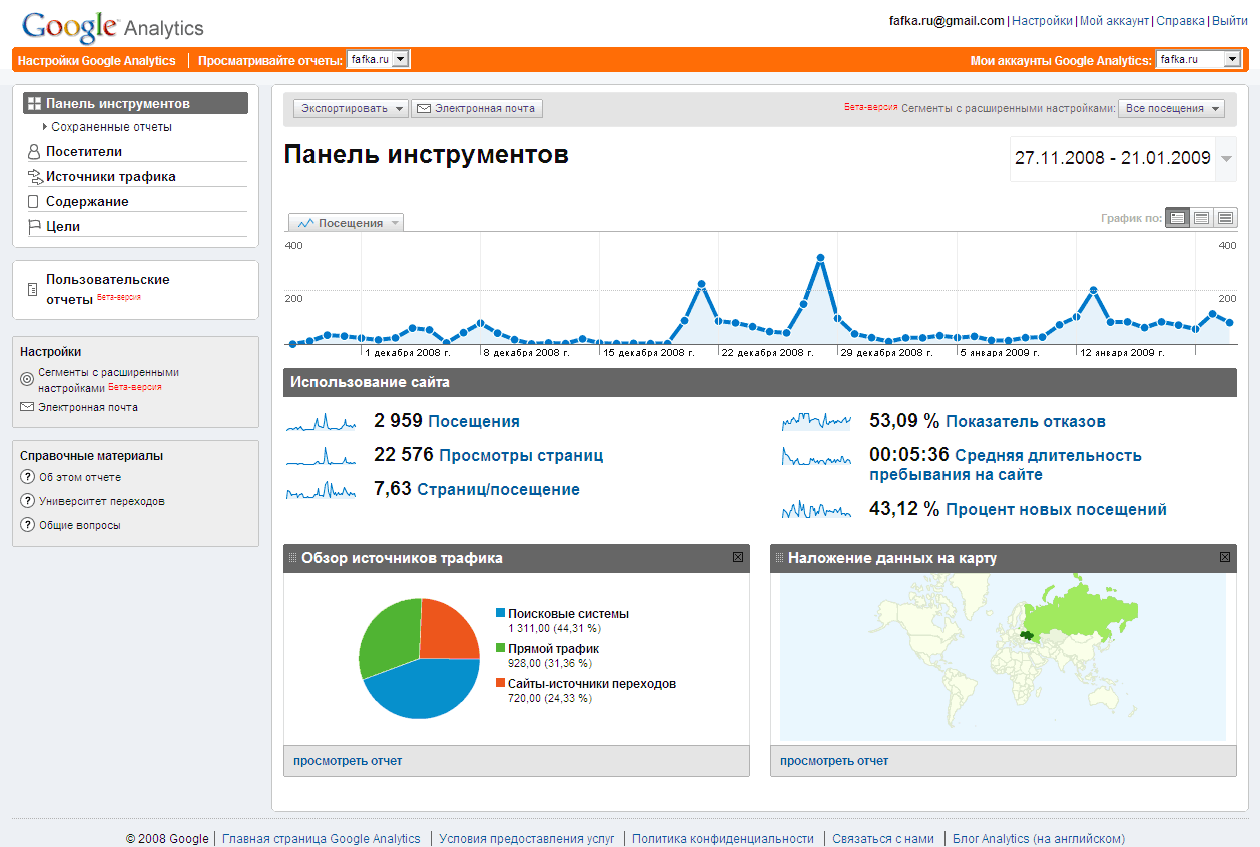Image resolution: width=1260 pixels, height=847 pixels.
Task: Click the traffic sources arrows icon
Action: point(34,177)
